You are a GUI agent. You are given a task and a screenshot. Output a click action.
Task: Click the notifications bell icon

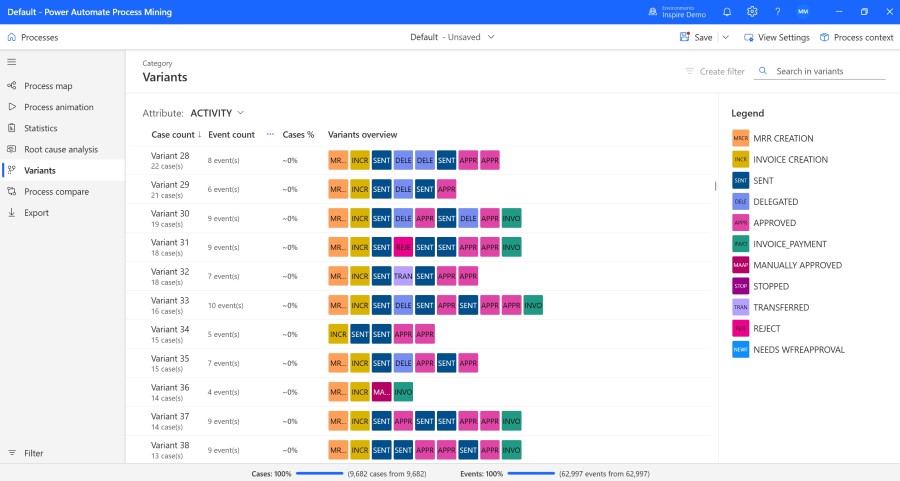(x=727, y=12)
